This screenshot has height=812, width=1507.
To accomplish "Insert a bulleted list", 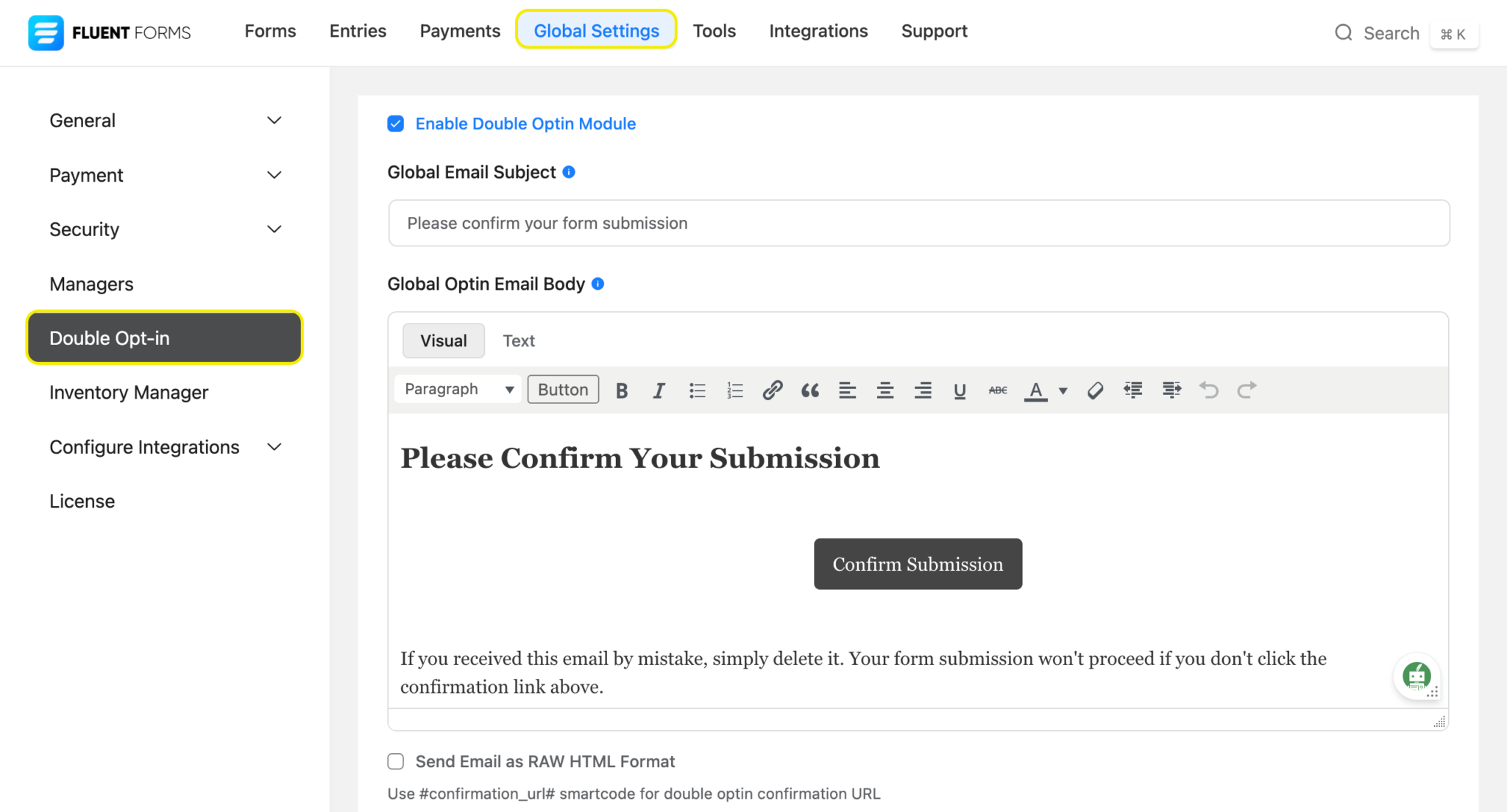I will [x=697, y=390].
